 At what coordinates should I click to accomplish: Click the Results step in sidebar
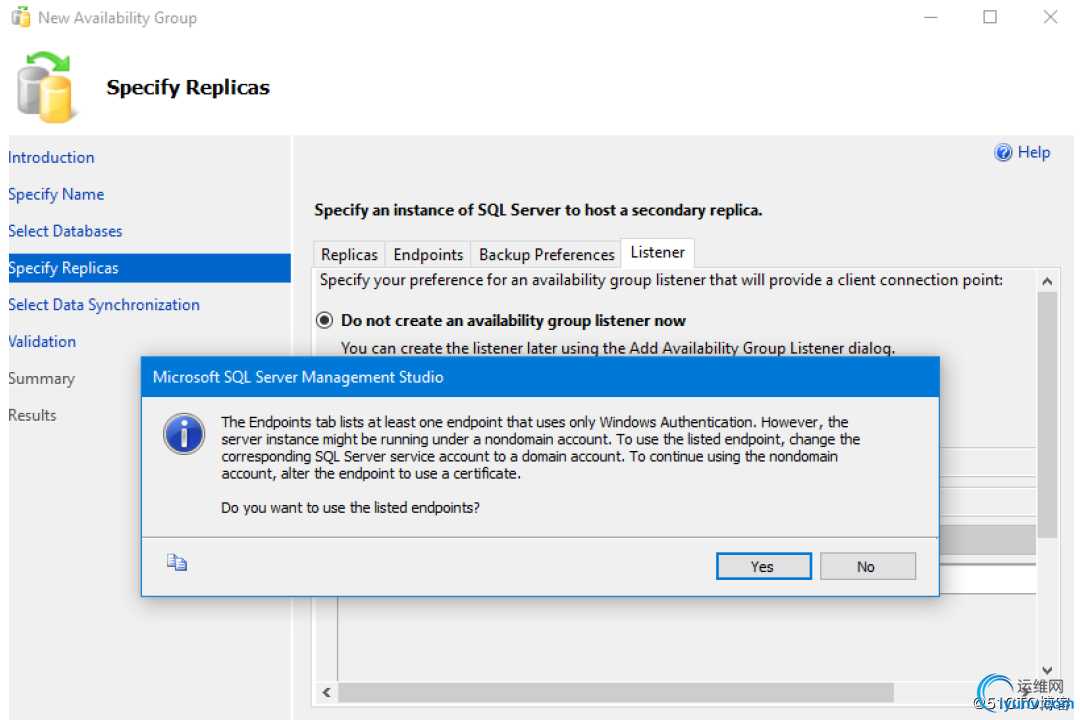point(32,415)
